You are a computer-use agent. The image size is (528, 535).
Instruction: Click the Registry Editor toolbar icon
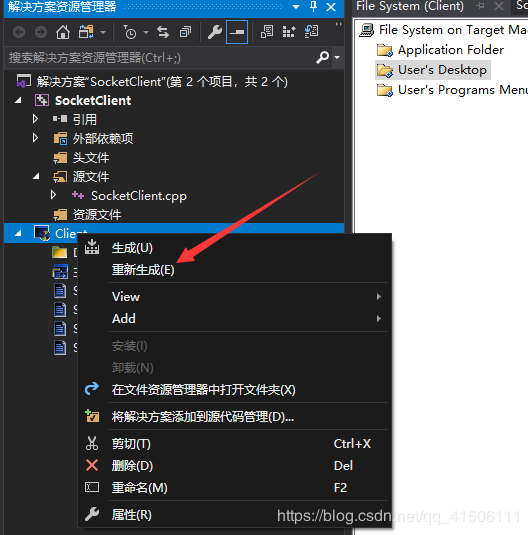311,32
